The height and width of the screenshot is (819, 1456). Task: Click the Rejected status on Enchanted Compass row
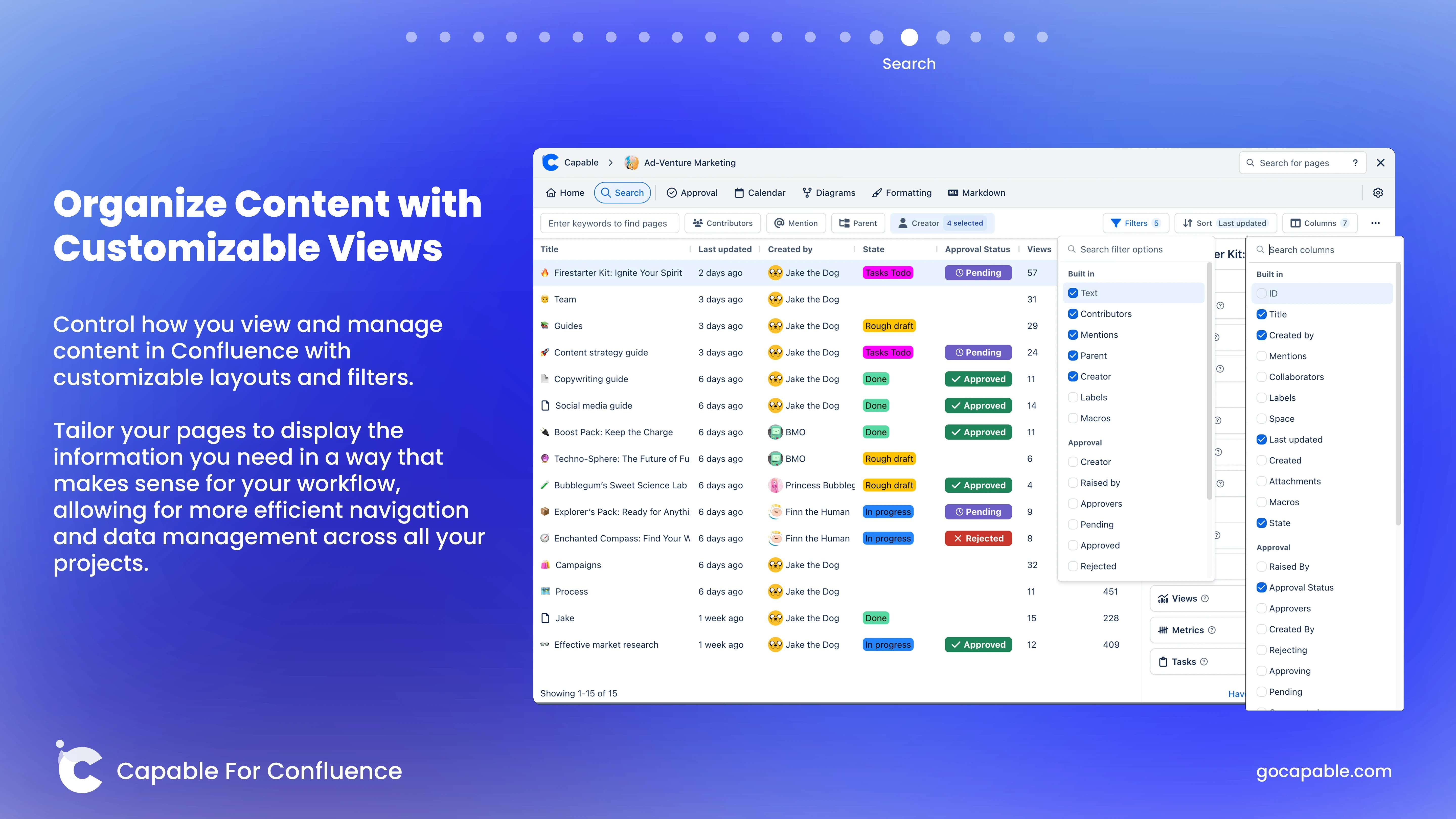[x=979, y=538]
